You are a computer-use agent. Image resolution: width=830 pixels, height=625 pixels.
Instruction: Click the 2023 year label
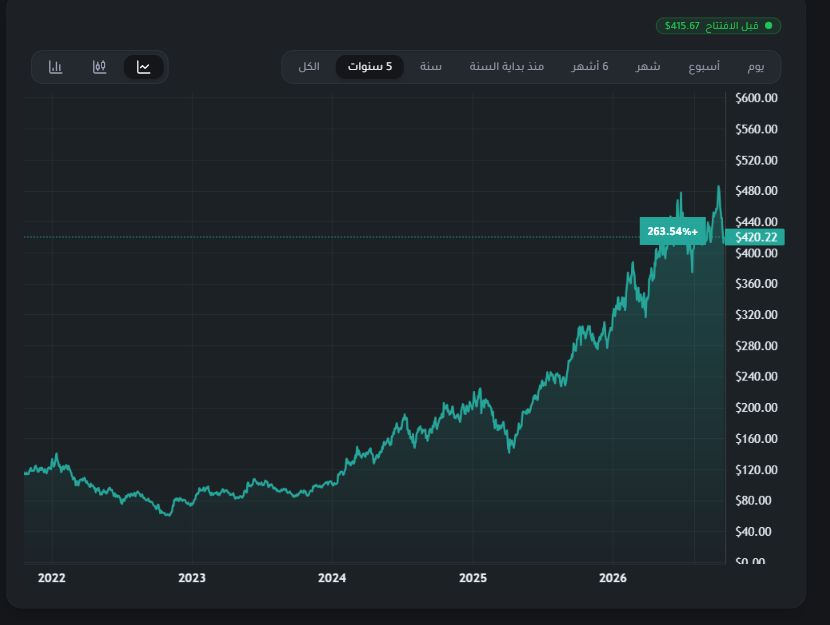[192, 578]
